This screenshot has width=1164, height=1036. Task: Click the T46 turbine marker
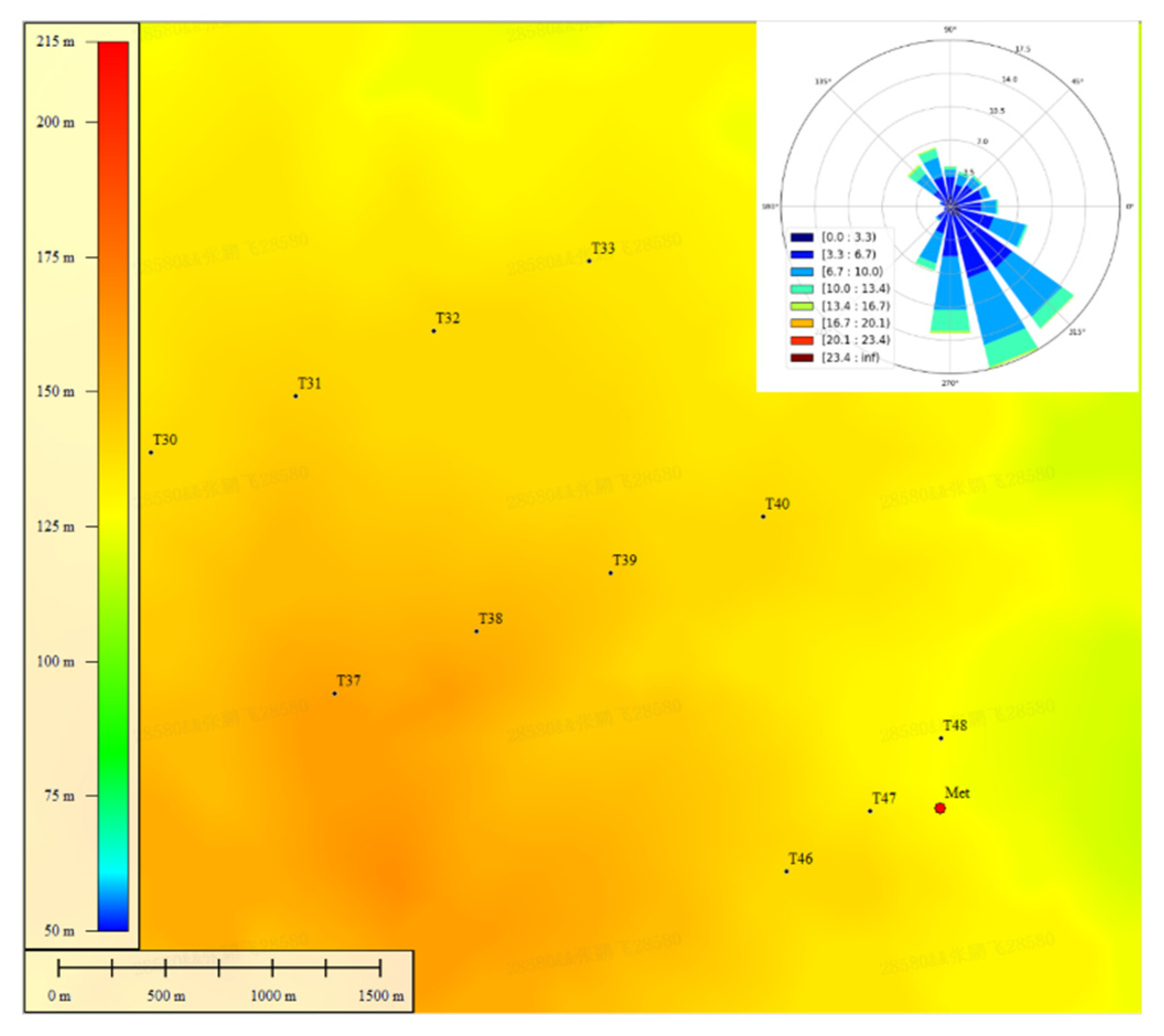click(787, 871)
